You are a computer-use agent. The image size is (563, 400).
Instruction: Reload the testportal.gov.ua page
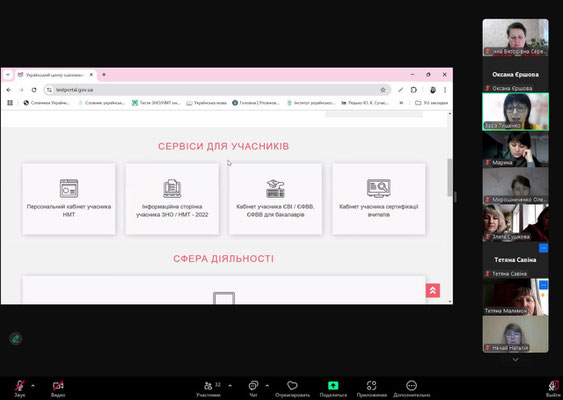pos(34,90)
